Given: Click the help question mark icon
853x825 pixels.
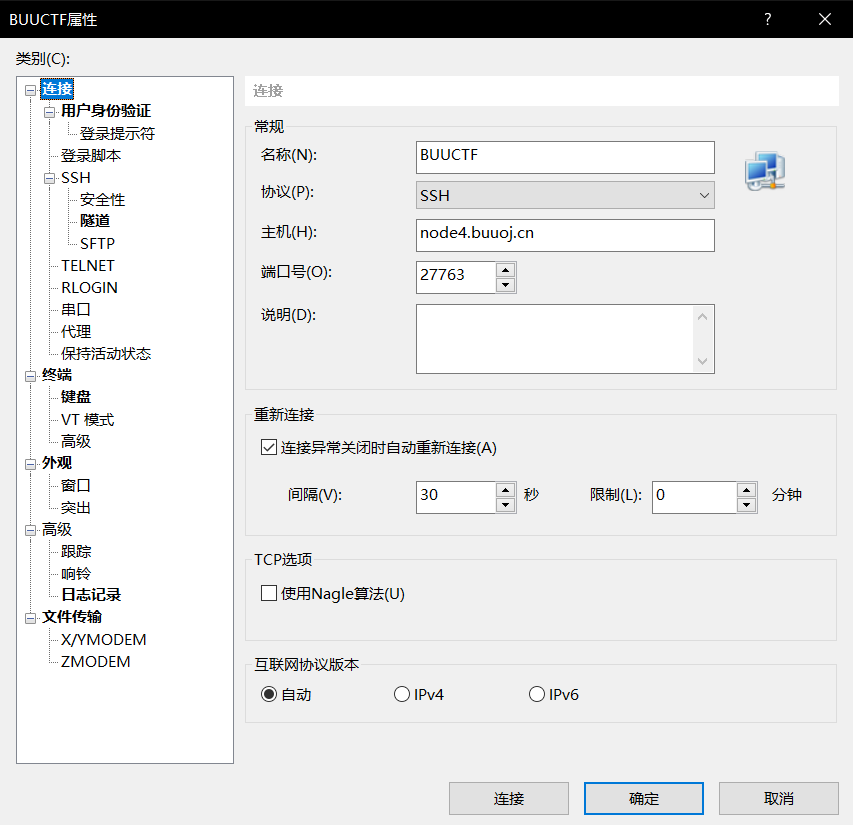Looking at the screenshot, I should click(766, 19).
